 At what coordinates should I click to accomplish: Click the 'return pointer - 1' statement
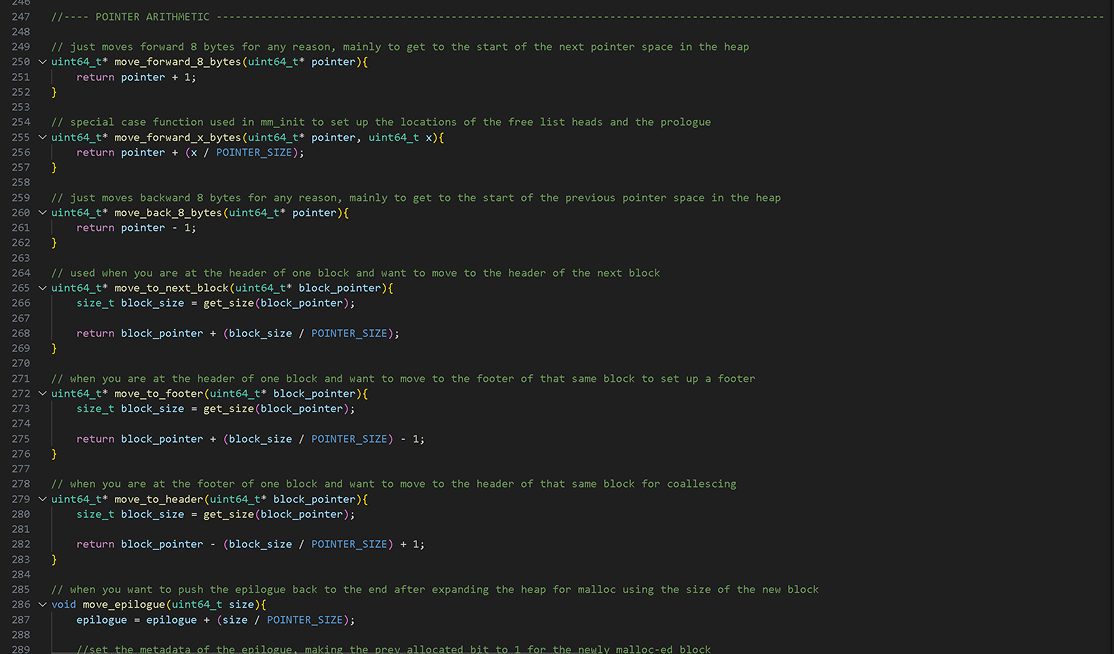[136, 227]
